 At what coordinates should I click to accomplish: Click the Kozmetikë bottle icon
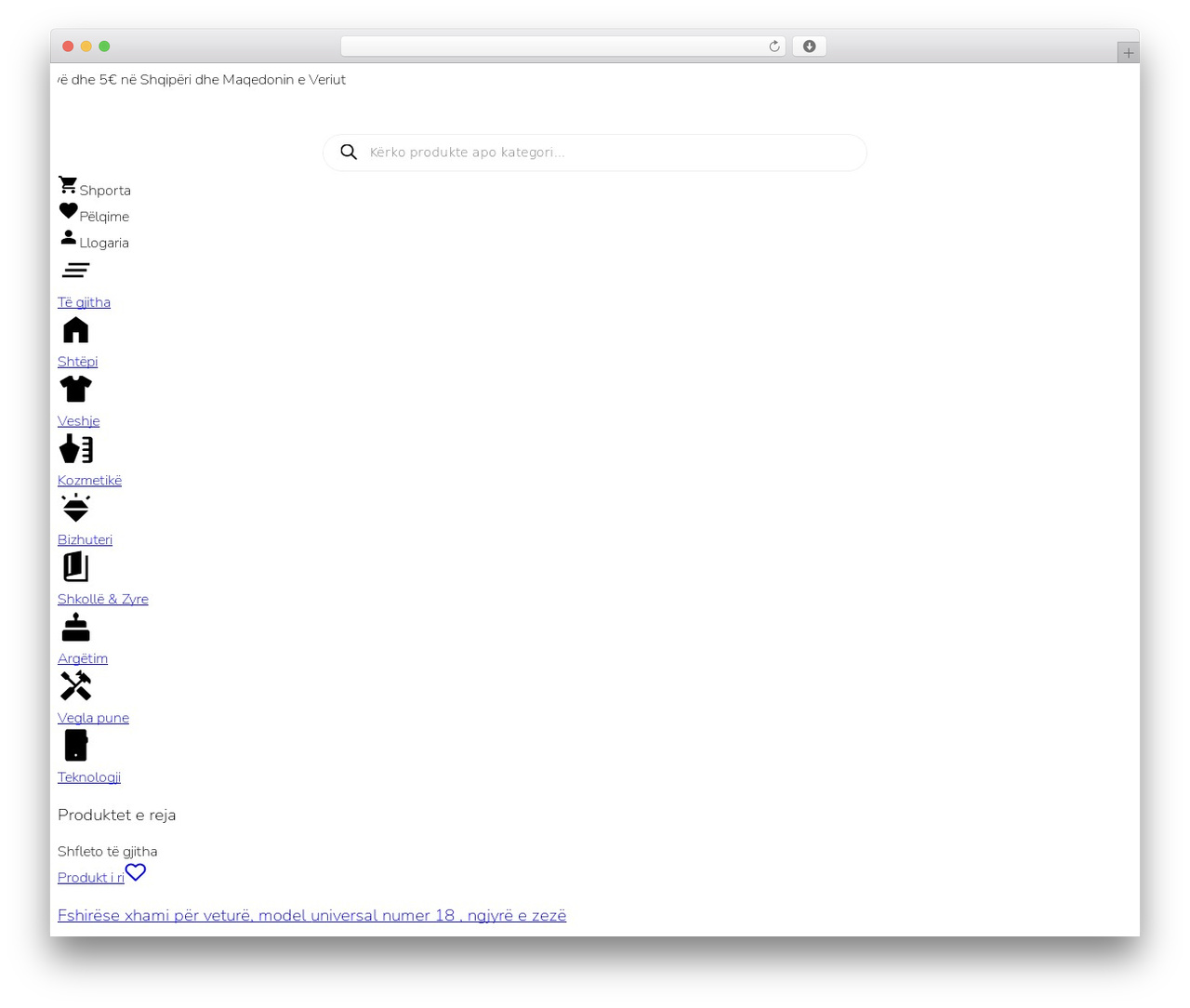coord(75,449)
